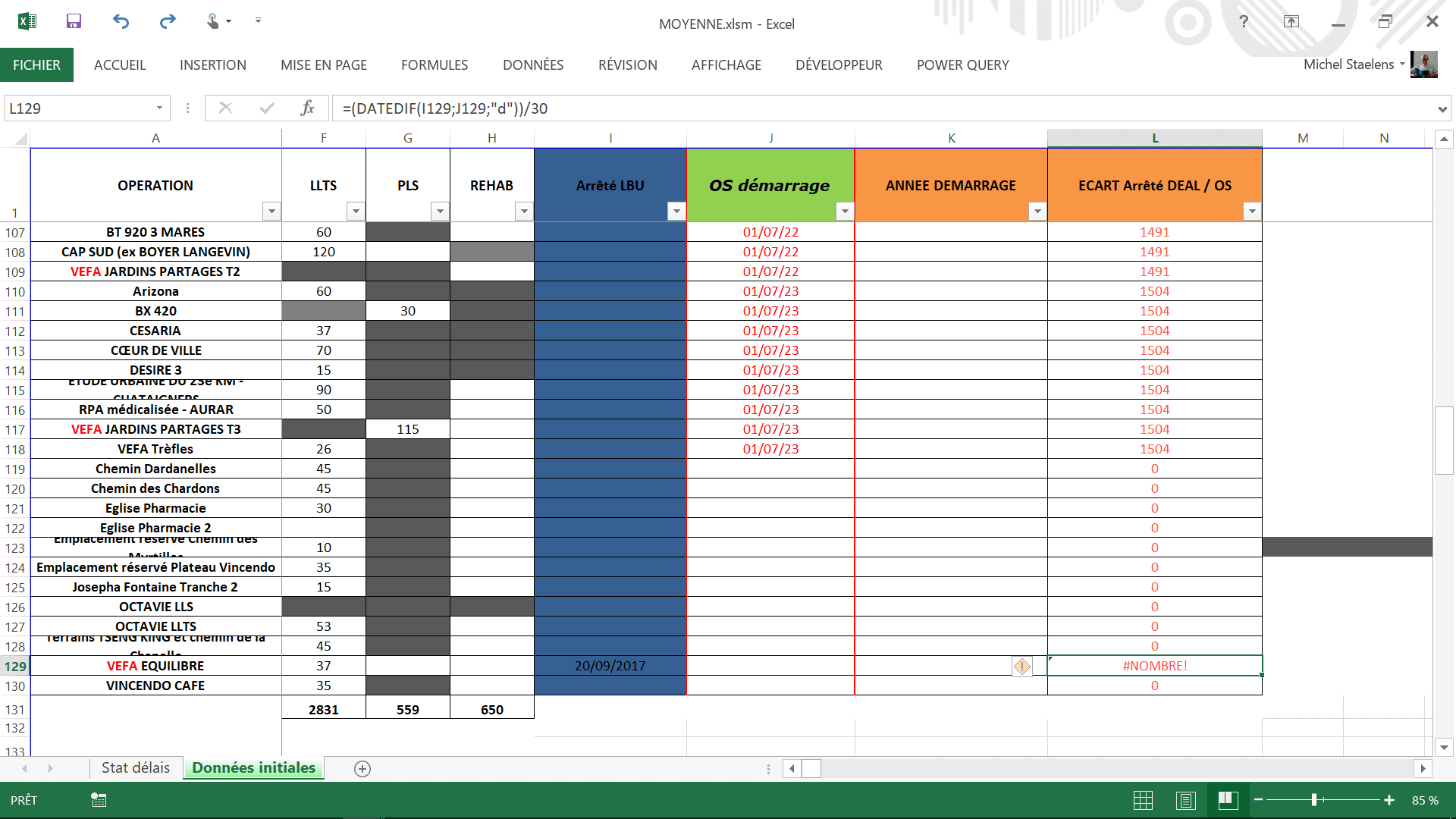Add a new sheet with plus icon
The width and height of the screenshot is (1456, 819).
tap(362, 769)
